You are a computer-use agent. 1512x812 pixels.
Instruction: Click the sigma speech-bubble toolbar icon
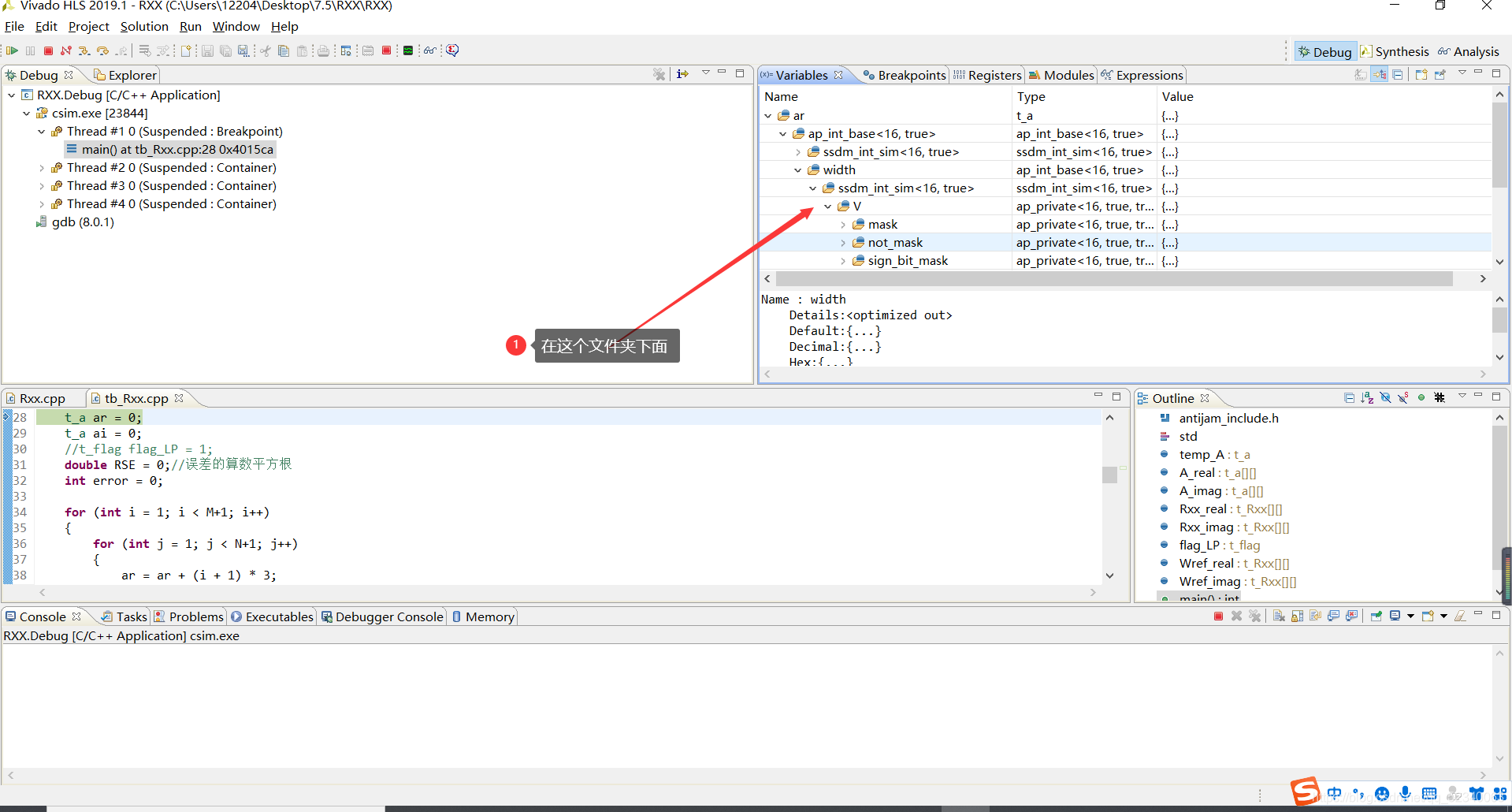pos(452,50)
